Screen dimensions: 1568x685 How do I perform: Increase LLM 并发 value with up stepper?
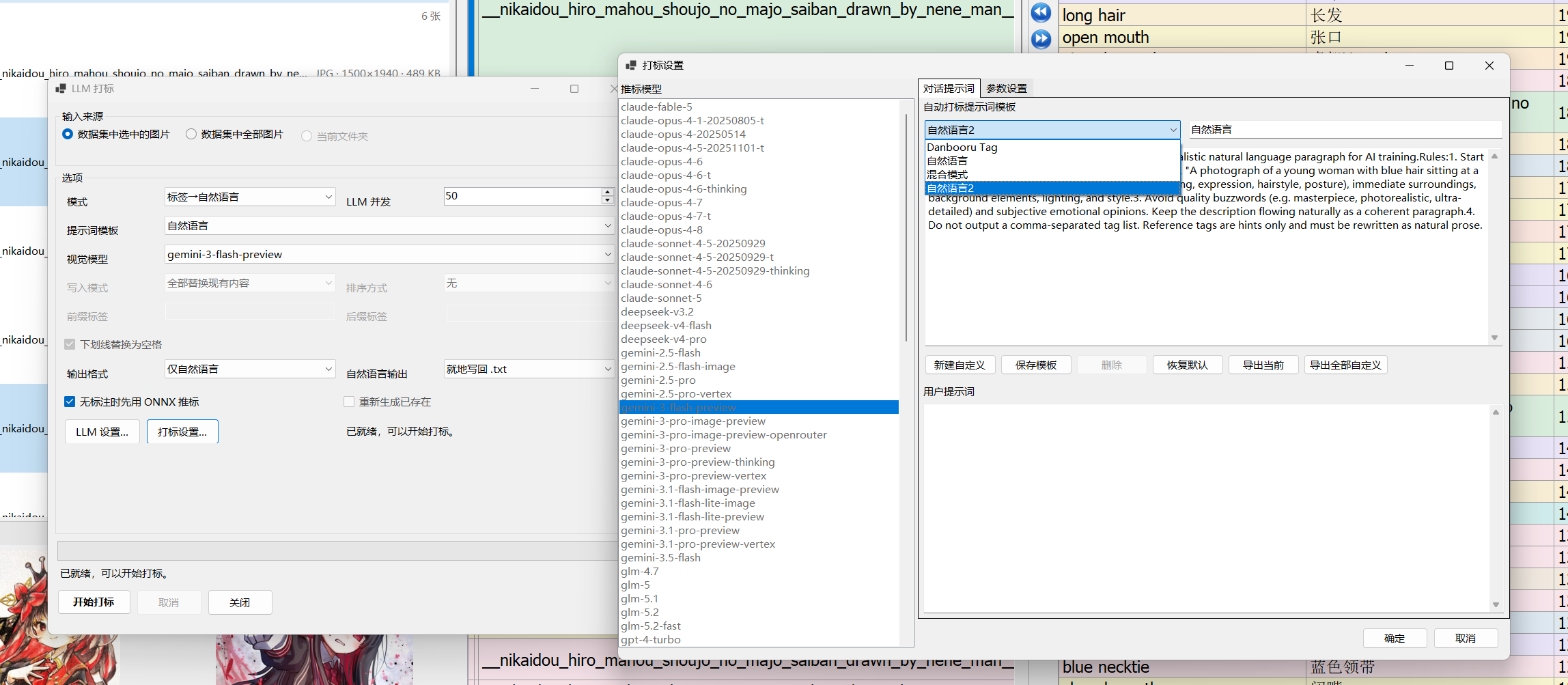tap(607, 192)
